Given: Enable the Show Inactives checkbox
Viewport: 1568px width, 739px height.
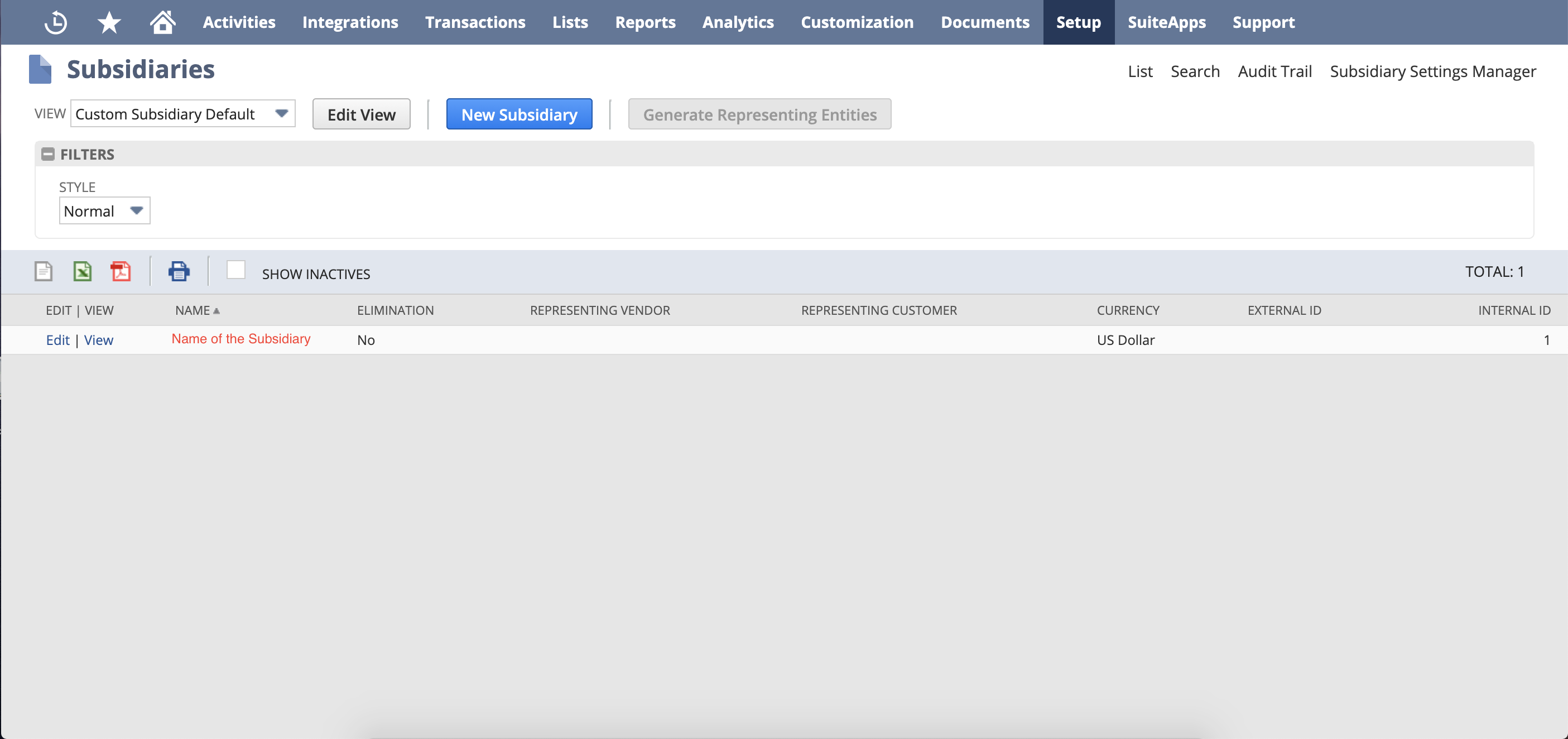Looking at the screenshot, I should tap(235, 270).
